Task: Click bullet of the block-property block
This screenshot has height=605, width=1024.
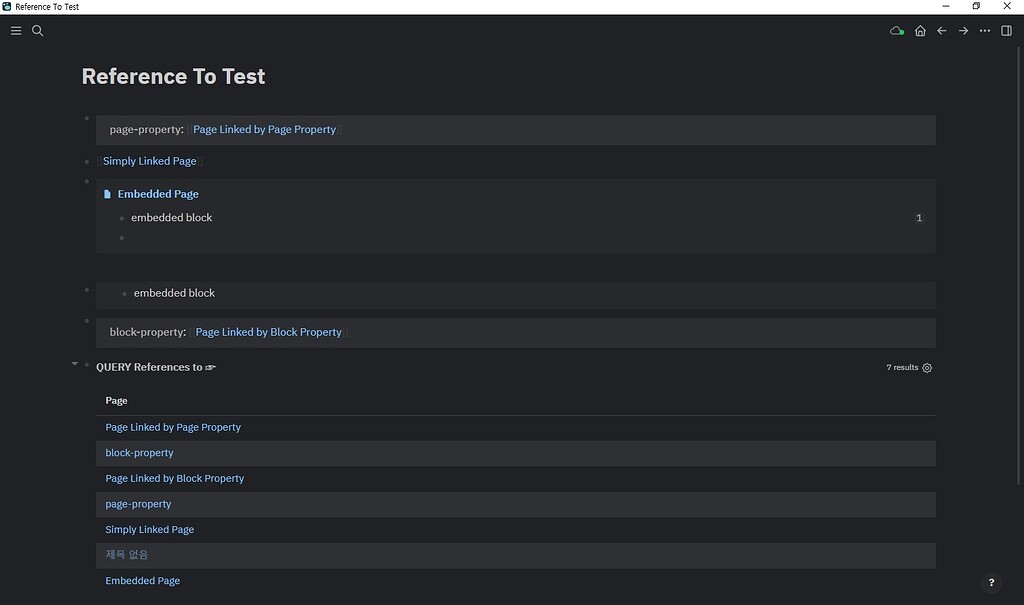Action: coord(87,321)
